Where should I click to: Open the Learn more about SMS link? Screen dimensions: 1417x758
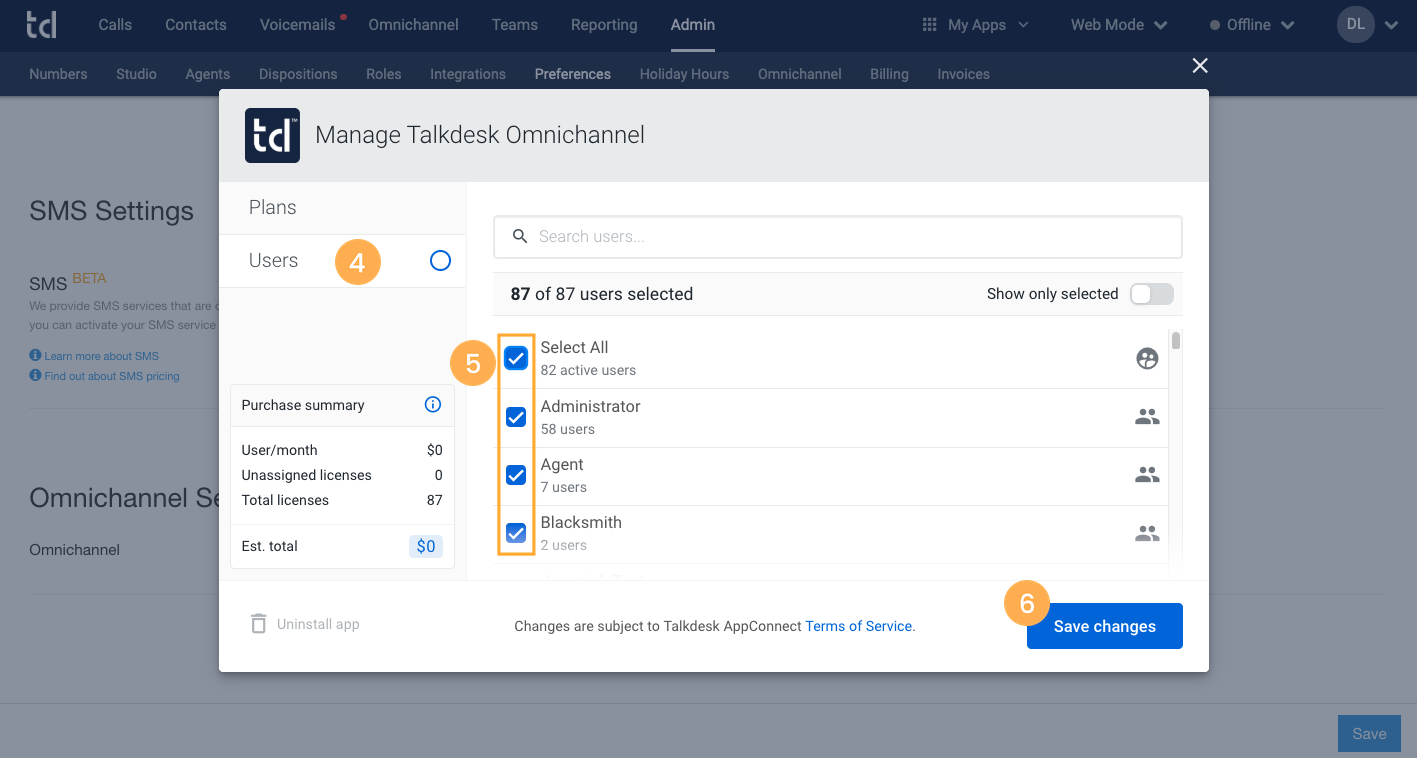coord(101,356)
